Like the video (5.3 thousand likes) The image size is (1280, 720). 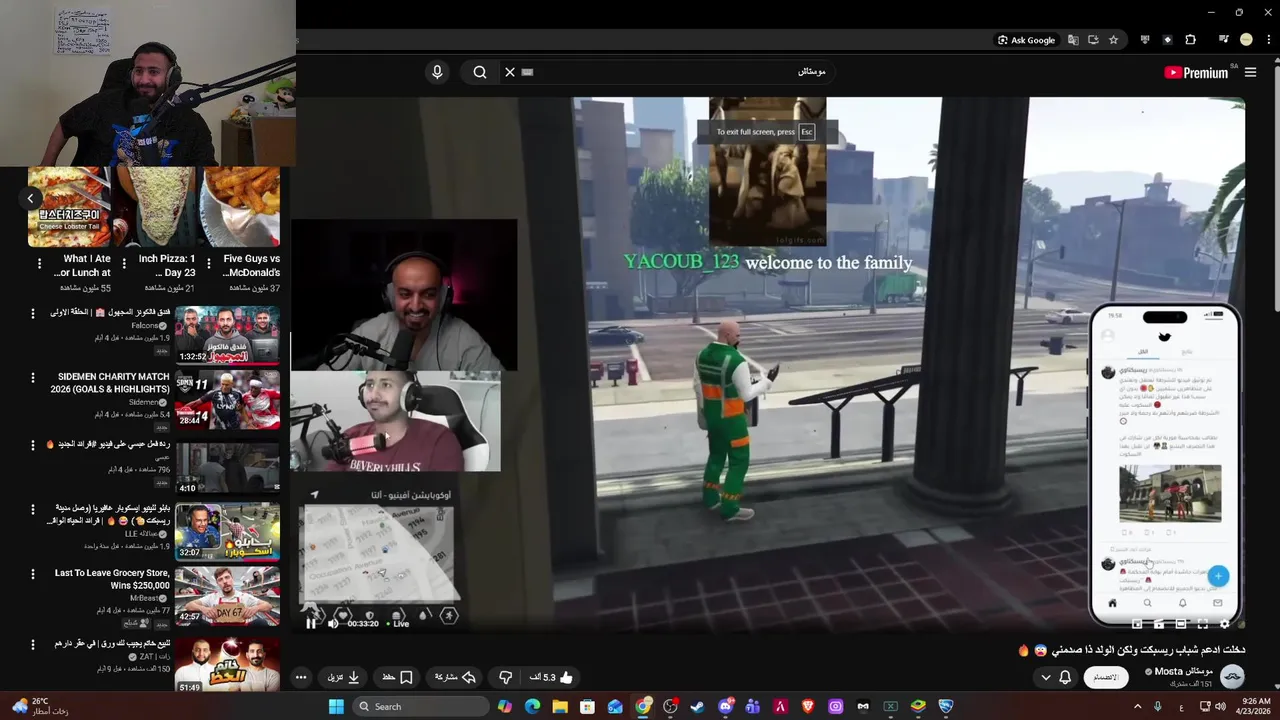[553, 677]
